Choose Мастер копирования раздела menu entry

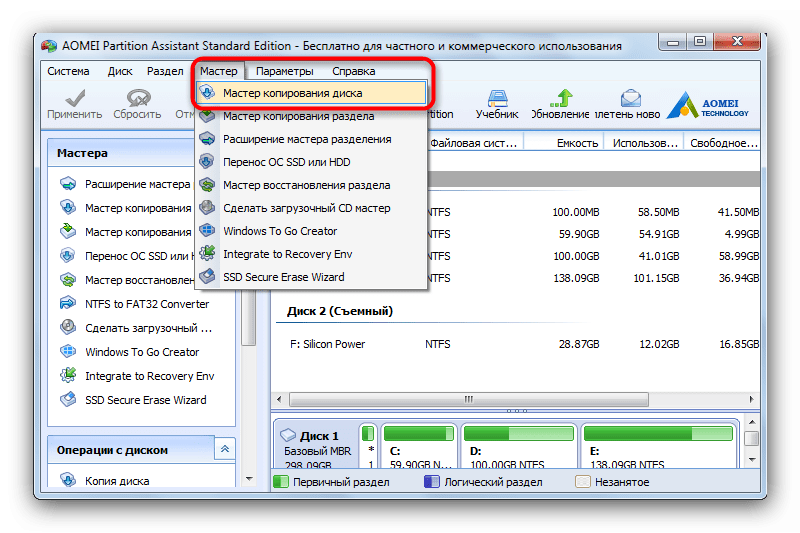[x=311, y=116]
